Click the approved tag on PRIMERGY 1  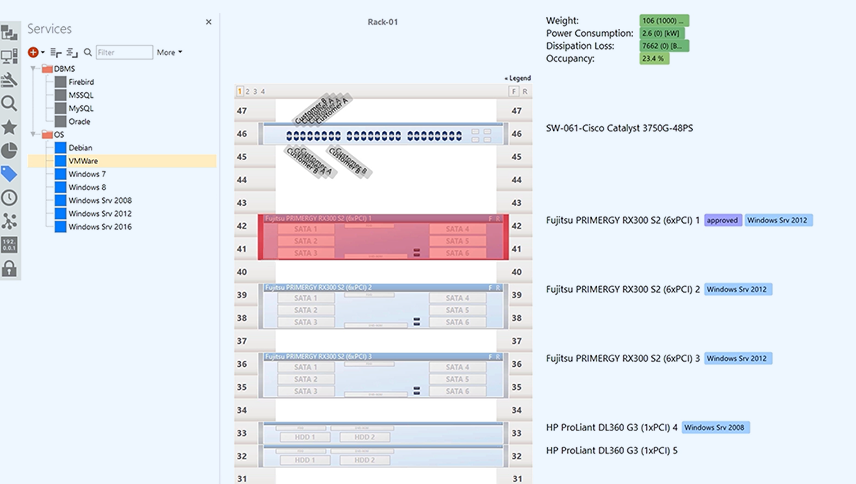point(722,220)
